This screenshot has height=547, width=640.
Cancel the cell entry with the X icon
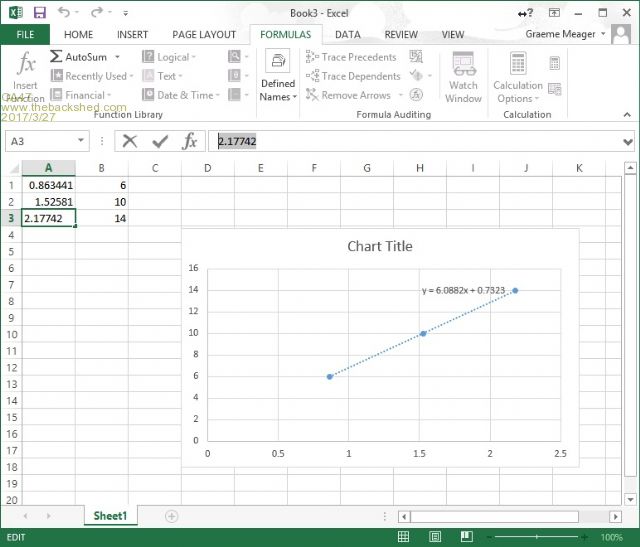click(130, 141)
